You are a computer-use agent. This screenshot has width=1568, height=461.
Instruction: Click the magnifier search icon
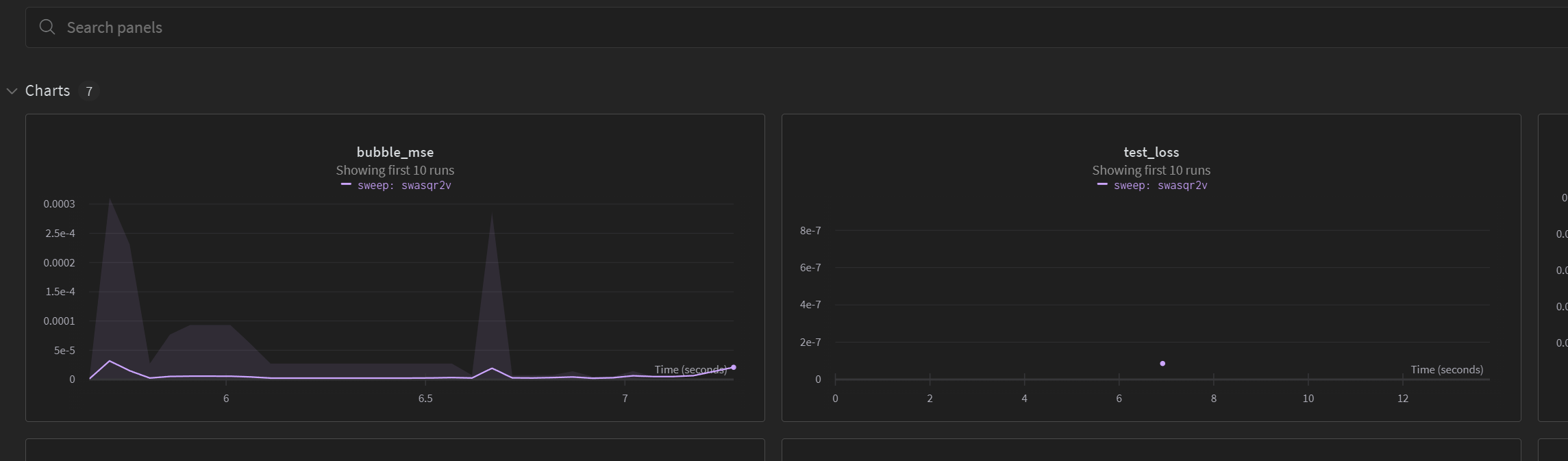coord(47,27)
